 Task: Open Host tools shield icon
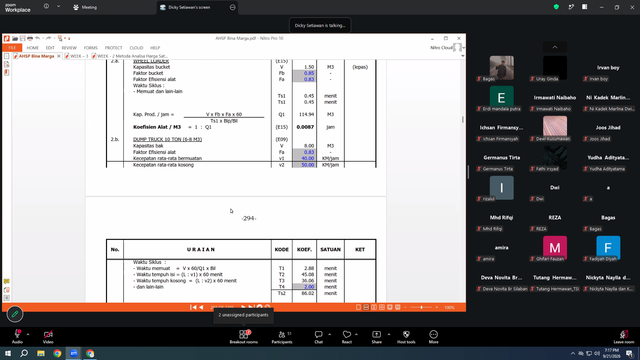click(406, 337)
